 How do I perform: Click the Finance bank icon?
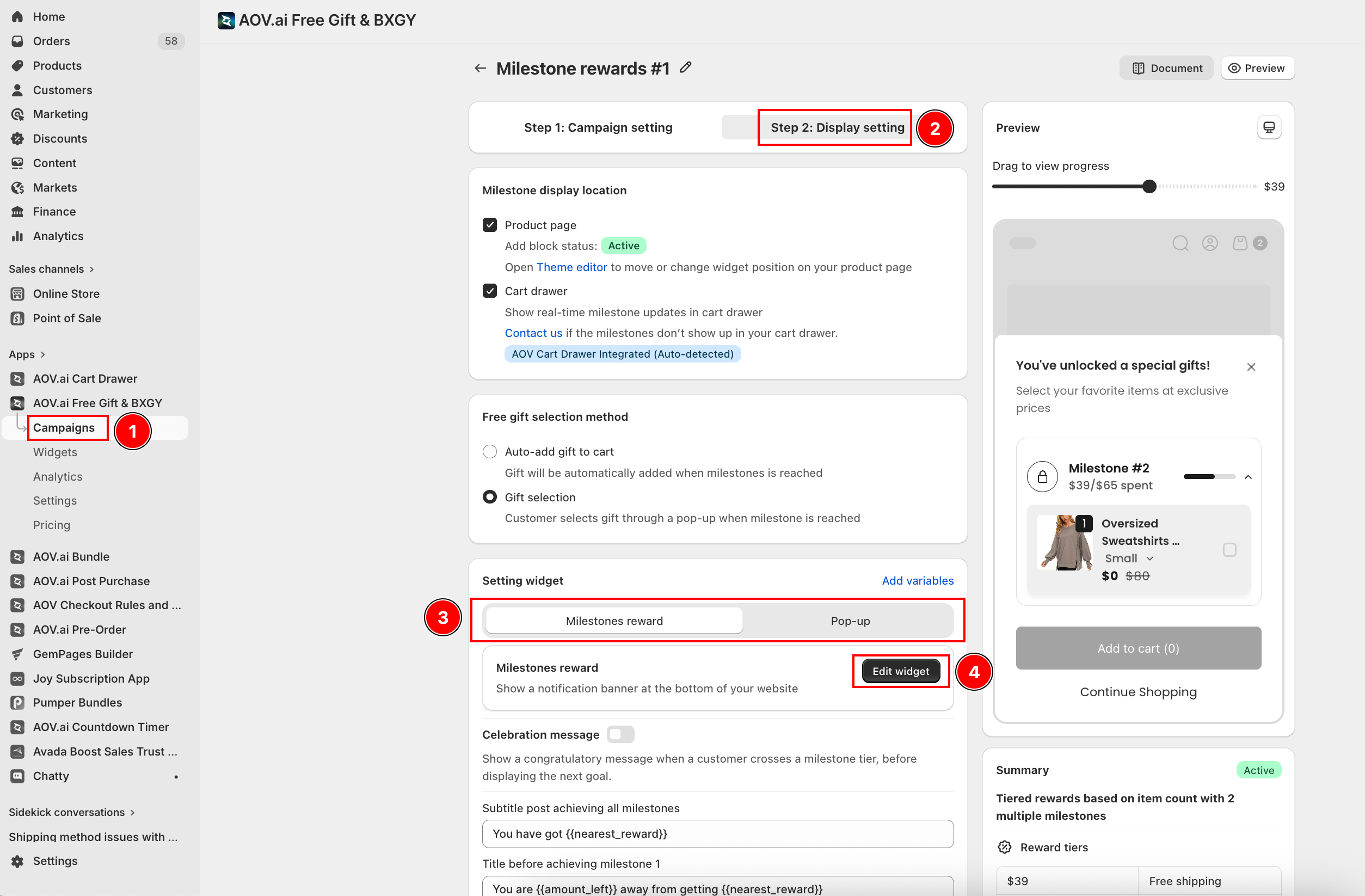pyautogui.click(x=18, y=212)
